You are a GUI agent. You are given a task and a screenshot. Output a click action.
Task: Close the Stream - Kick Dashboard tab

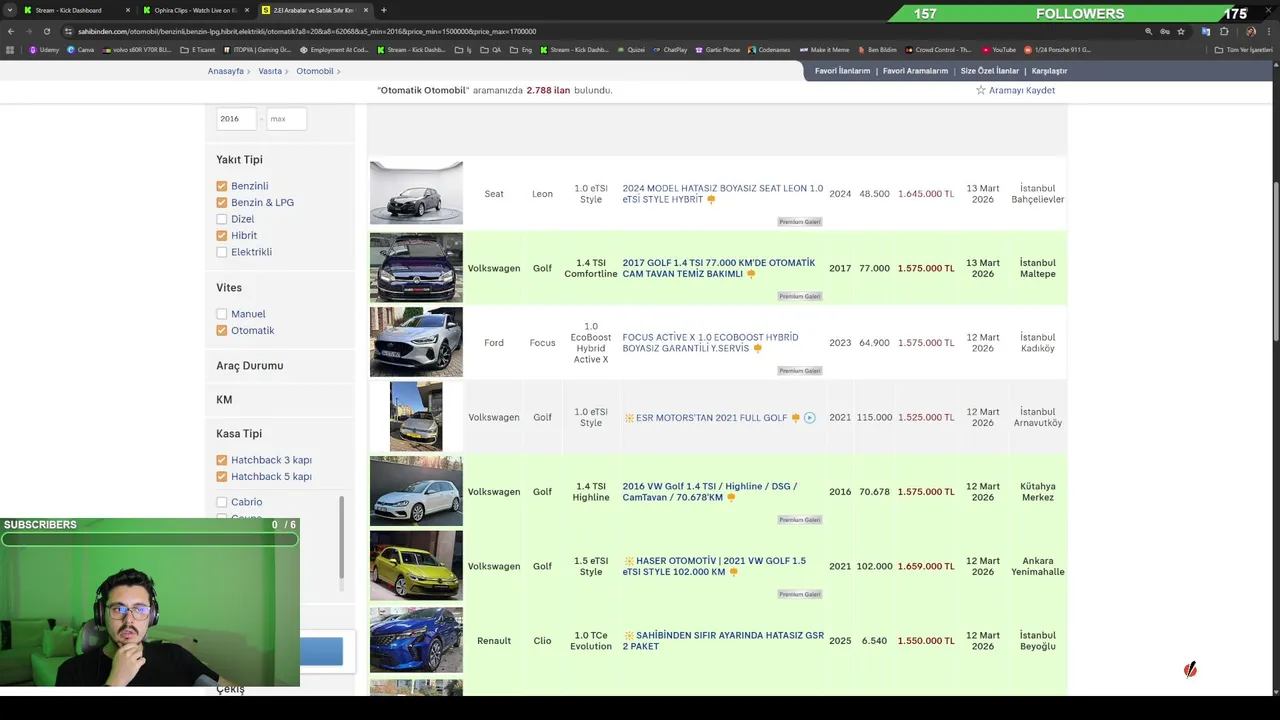point(128,10)
